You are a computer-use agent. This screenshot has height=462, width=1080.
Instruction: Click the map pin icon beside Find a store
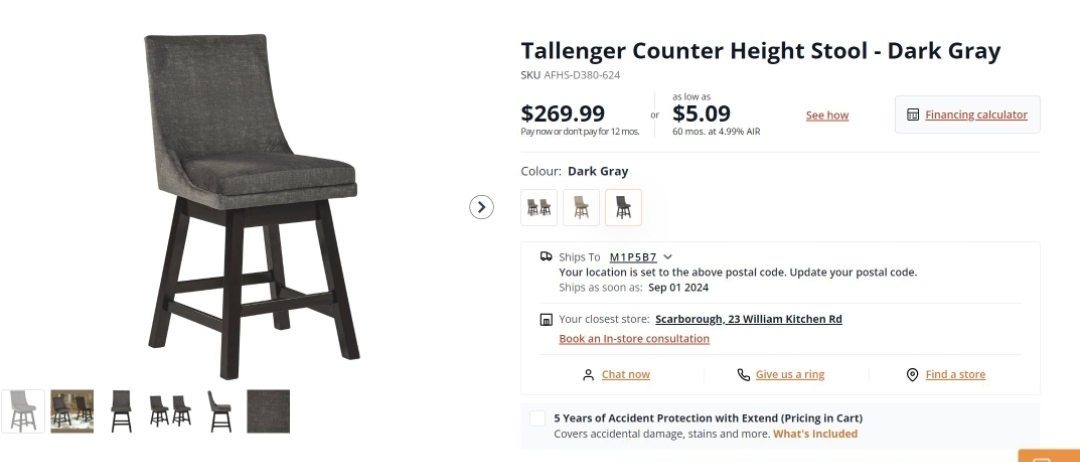[912, 375]
